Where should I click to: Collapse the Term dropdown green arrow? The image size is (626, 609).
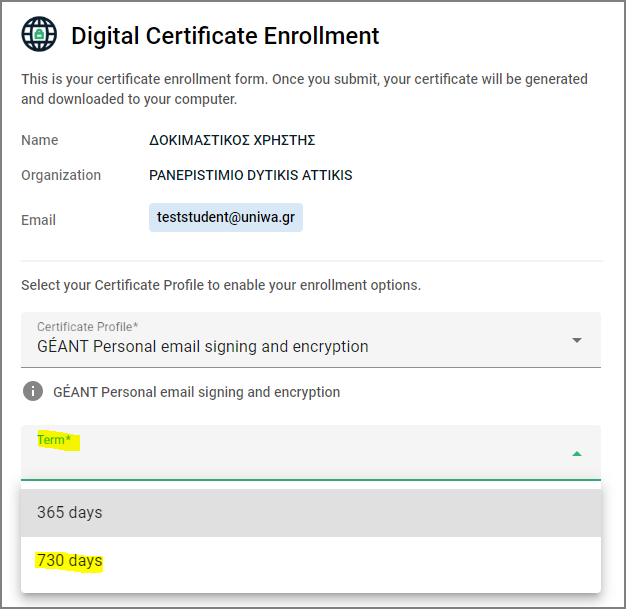pos(576,454)
